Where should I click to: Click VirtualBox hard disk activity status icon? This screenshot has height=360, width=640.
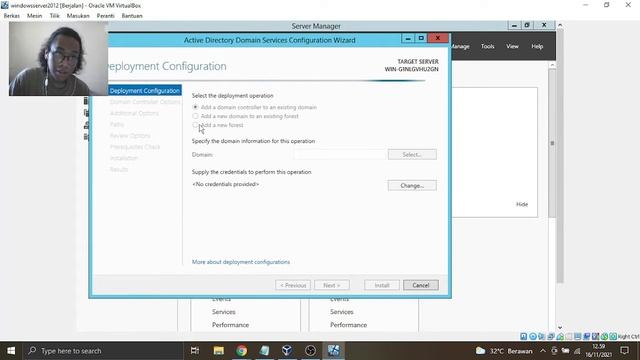point(524,336)
